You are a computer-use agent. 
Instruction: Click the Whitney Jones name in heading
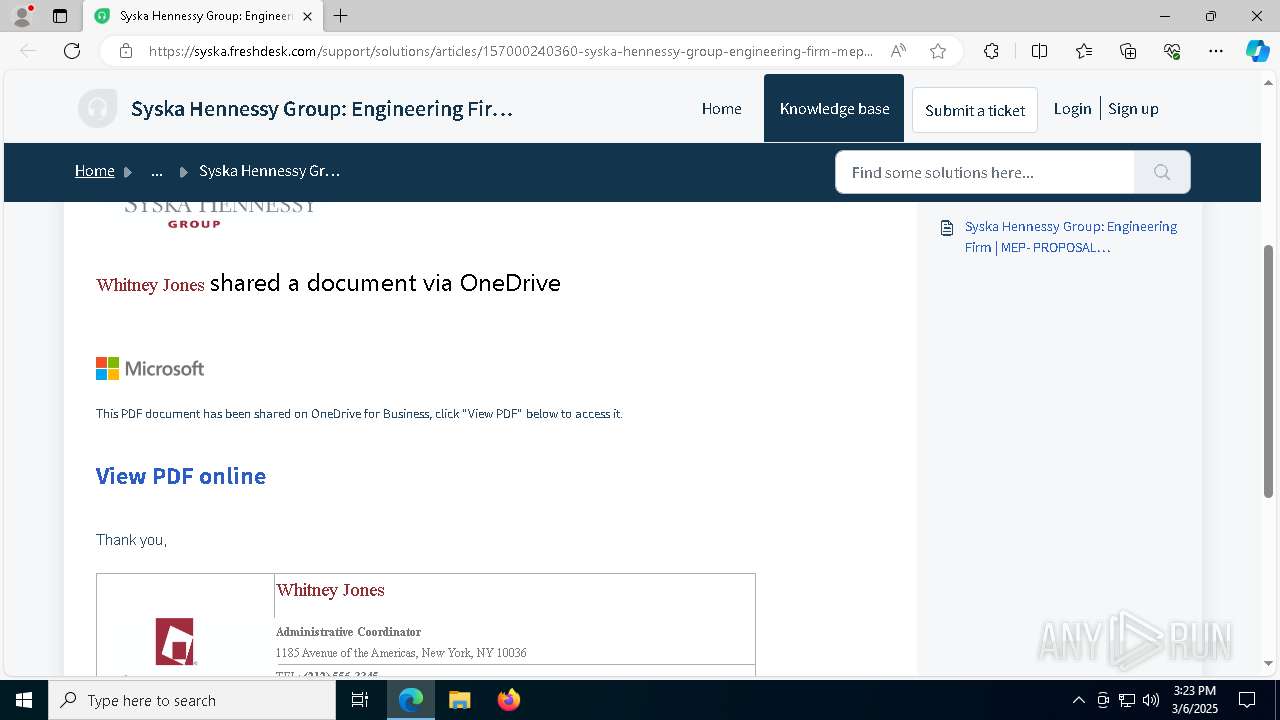(x=150, y=285)
